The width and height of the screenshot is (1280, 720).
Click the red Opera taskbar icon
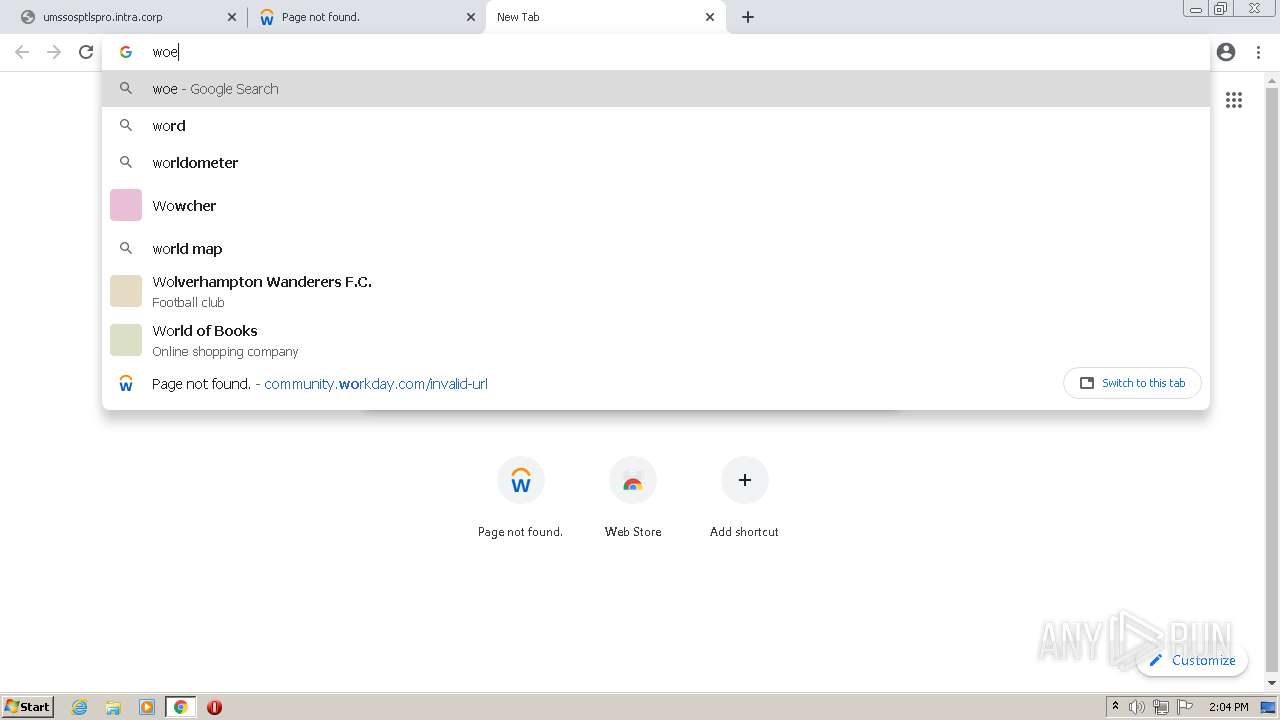[x=214, y=707]
